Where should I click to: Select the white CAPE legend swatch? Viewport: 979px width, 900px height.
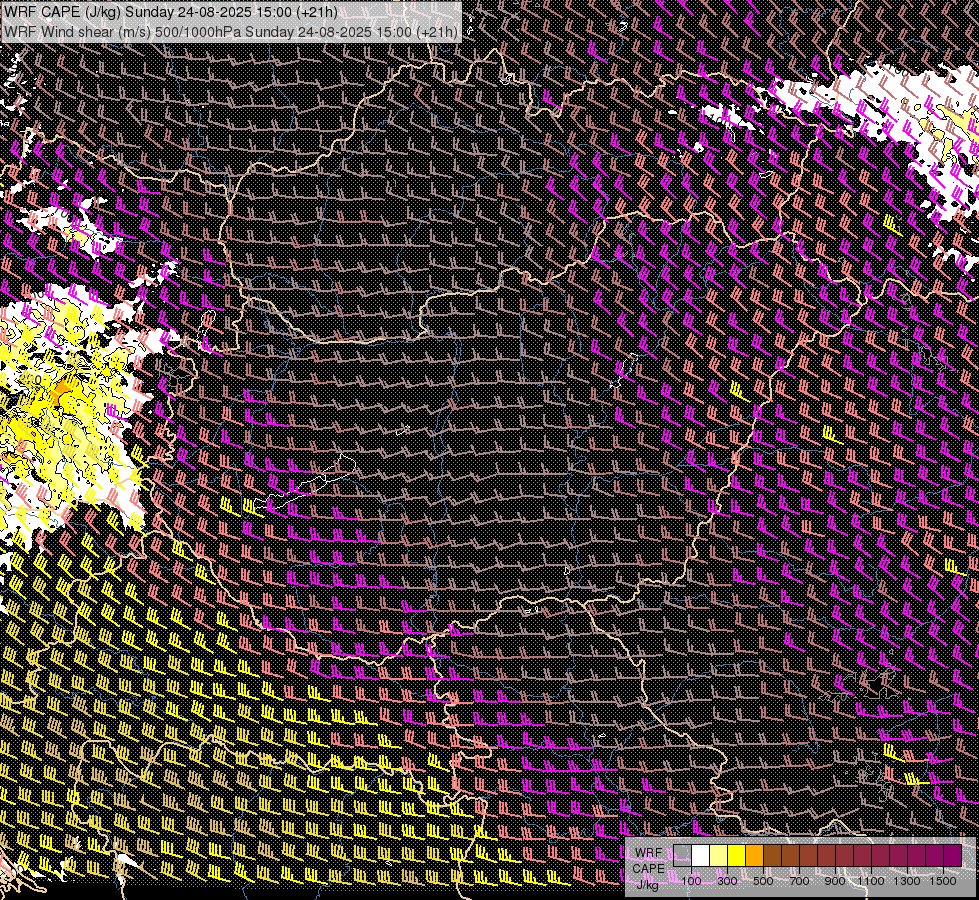pyautogui.click(x=701, y=855)
